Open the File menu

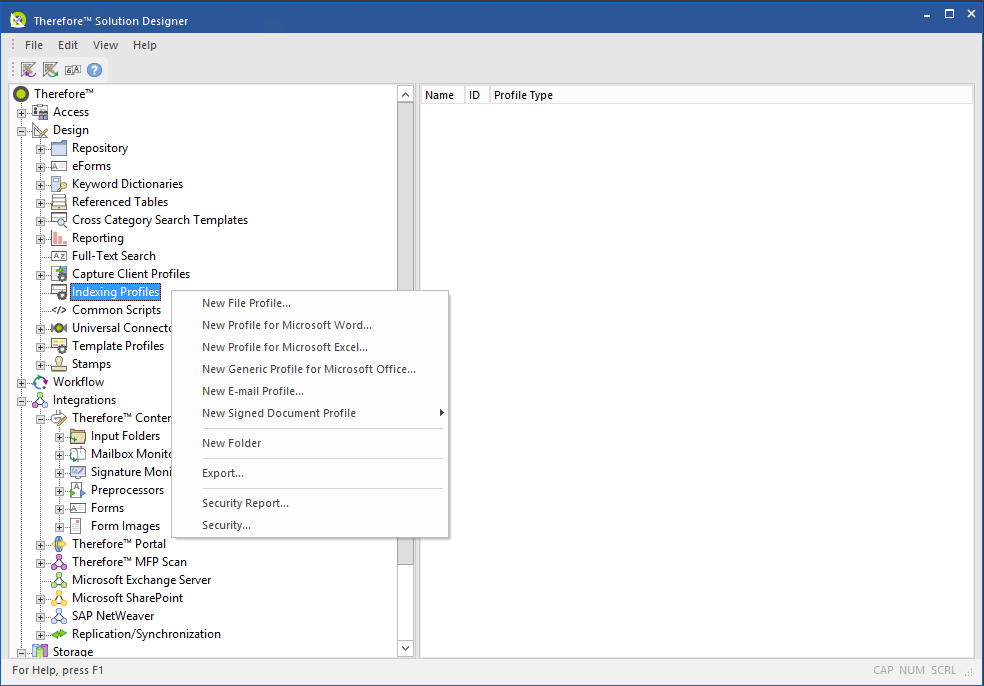34,45
